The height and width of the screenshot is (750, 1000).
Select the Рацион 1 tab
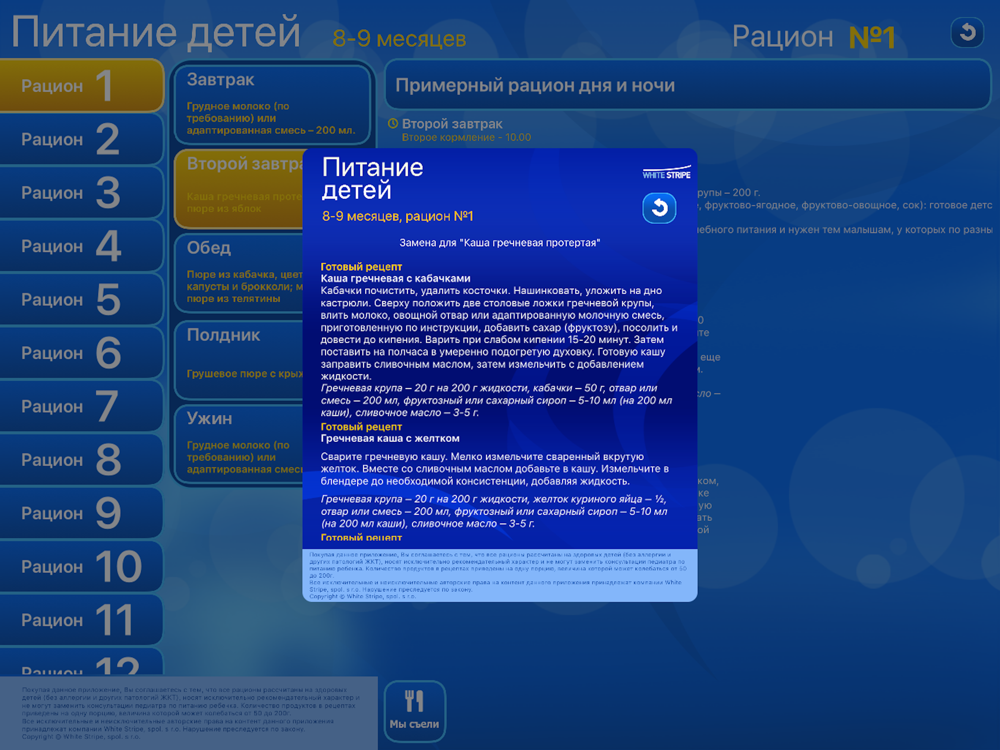(x=81, y=85)
